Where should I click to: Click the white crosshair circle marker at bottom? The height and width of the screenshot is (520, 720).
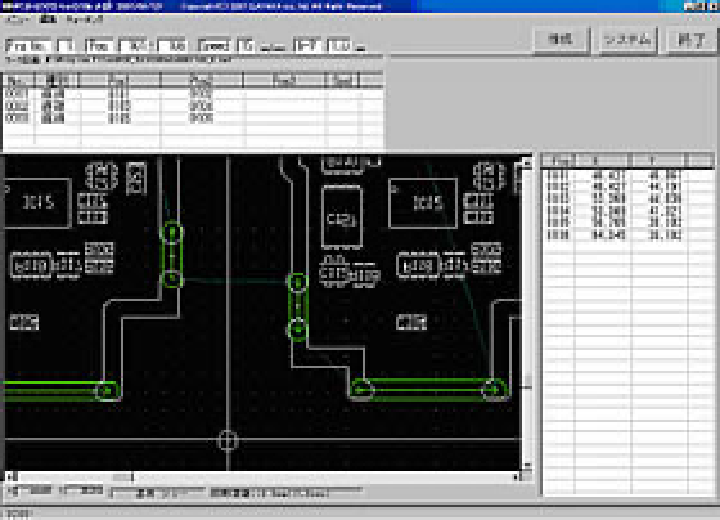pos(228,440)
